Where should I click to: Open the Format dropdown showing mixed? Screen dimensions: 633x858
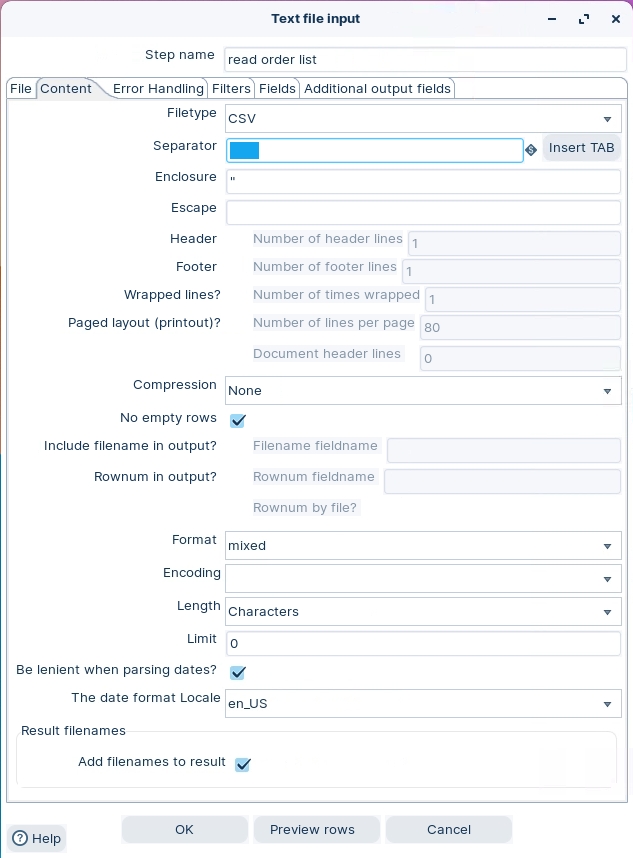click(607, 546)
